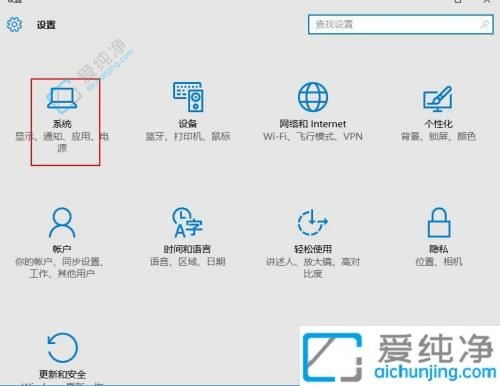Open the 时间和语言 clock icon

point(187,222)
